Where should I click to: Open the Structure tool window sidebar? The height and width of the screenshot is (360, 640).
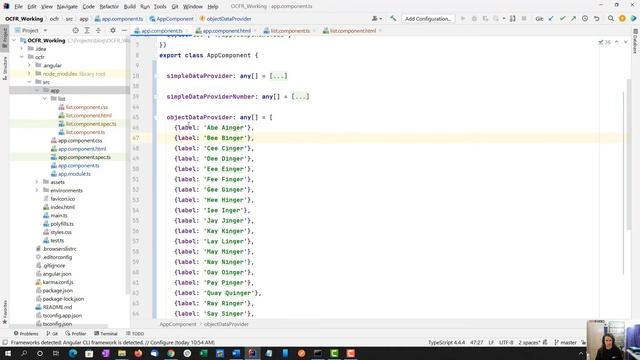coord(5,68)
